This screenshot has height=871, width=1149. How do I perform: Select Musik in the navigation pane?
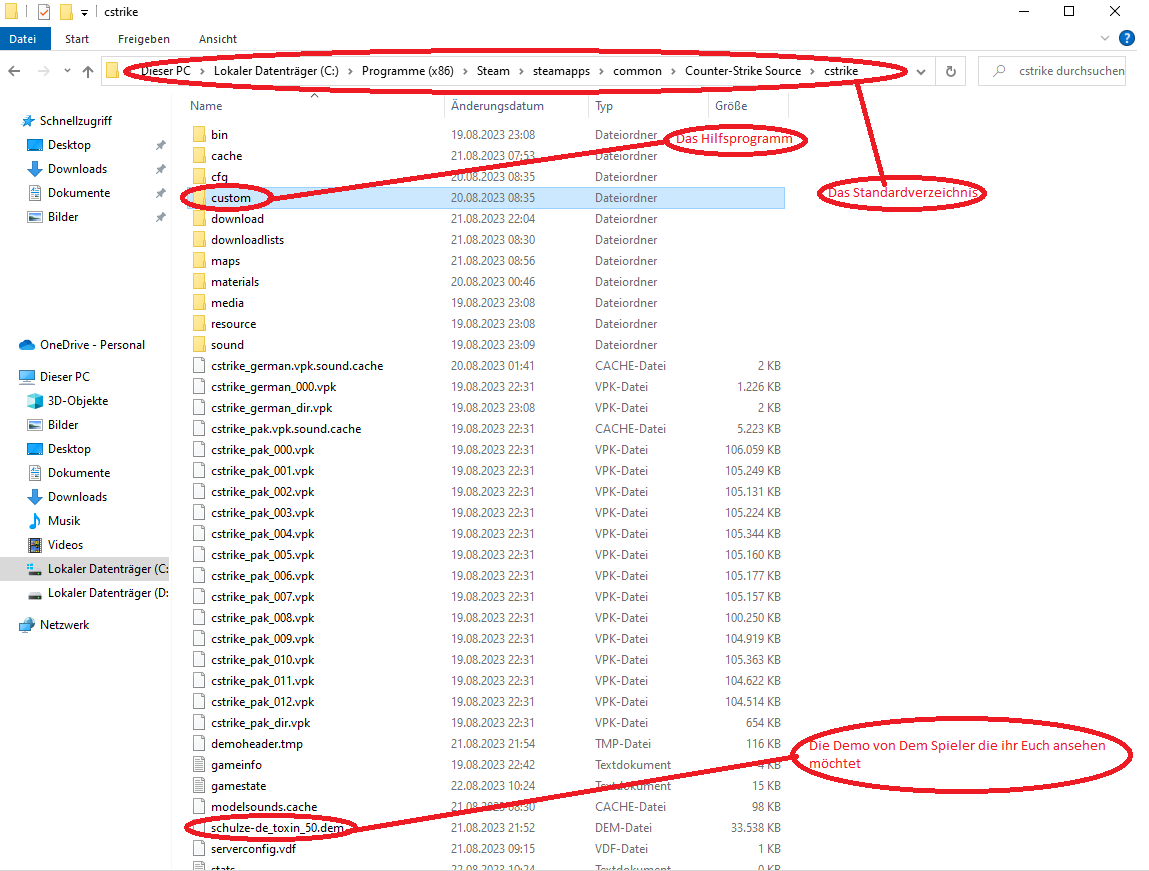[63, 521]
